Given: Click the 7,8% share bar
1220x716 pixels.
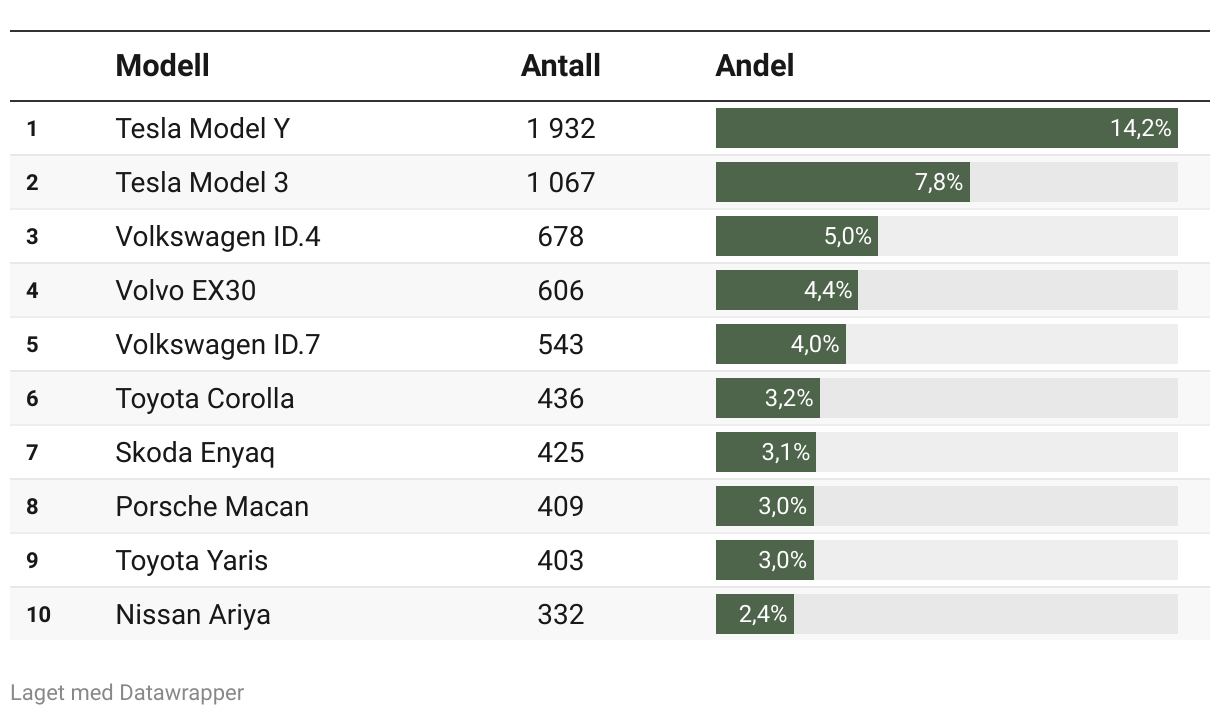Looking at the screenshot, I should 842,182.
